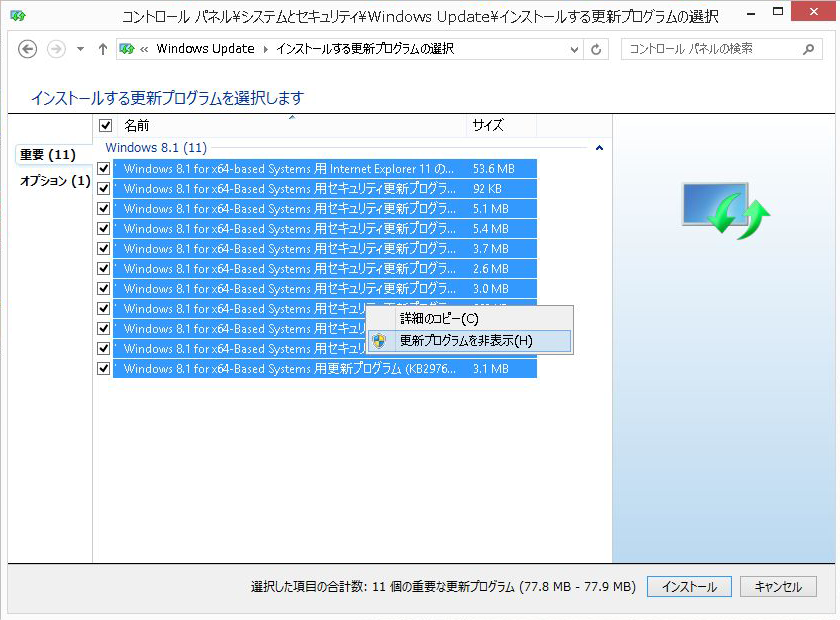The image size is (840, 620).
Task: Click the Windows Update icon in the address bar
Action: click(x=127, y=49)
